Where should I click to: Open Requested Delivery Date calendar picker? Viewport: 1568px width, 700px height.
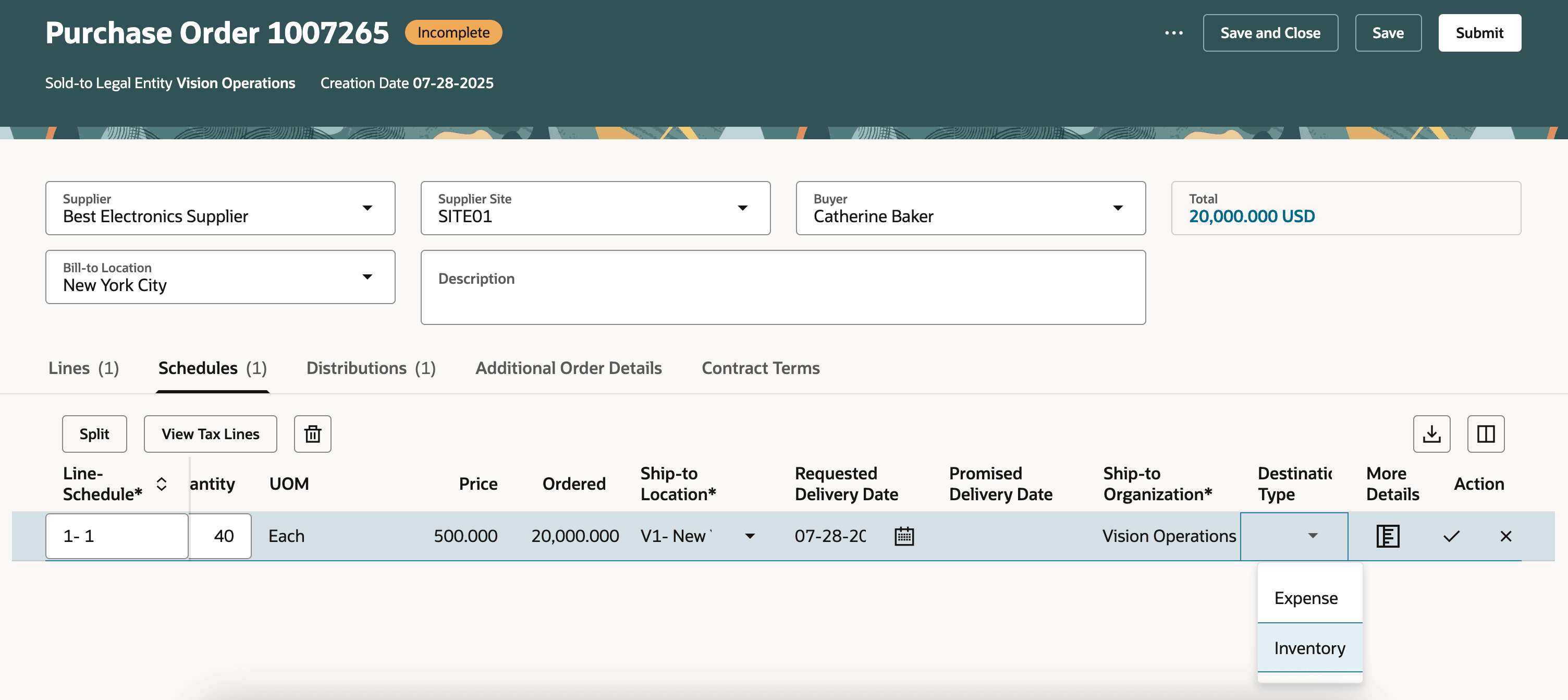[x=904, y=536]
